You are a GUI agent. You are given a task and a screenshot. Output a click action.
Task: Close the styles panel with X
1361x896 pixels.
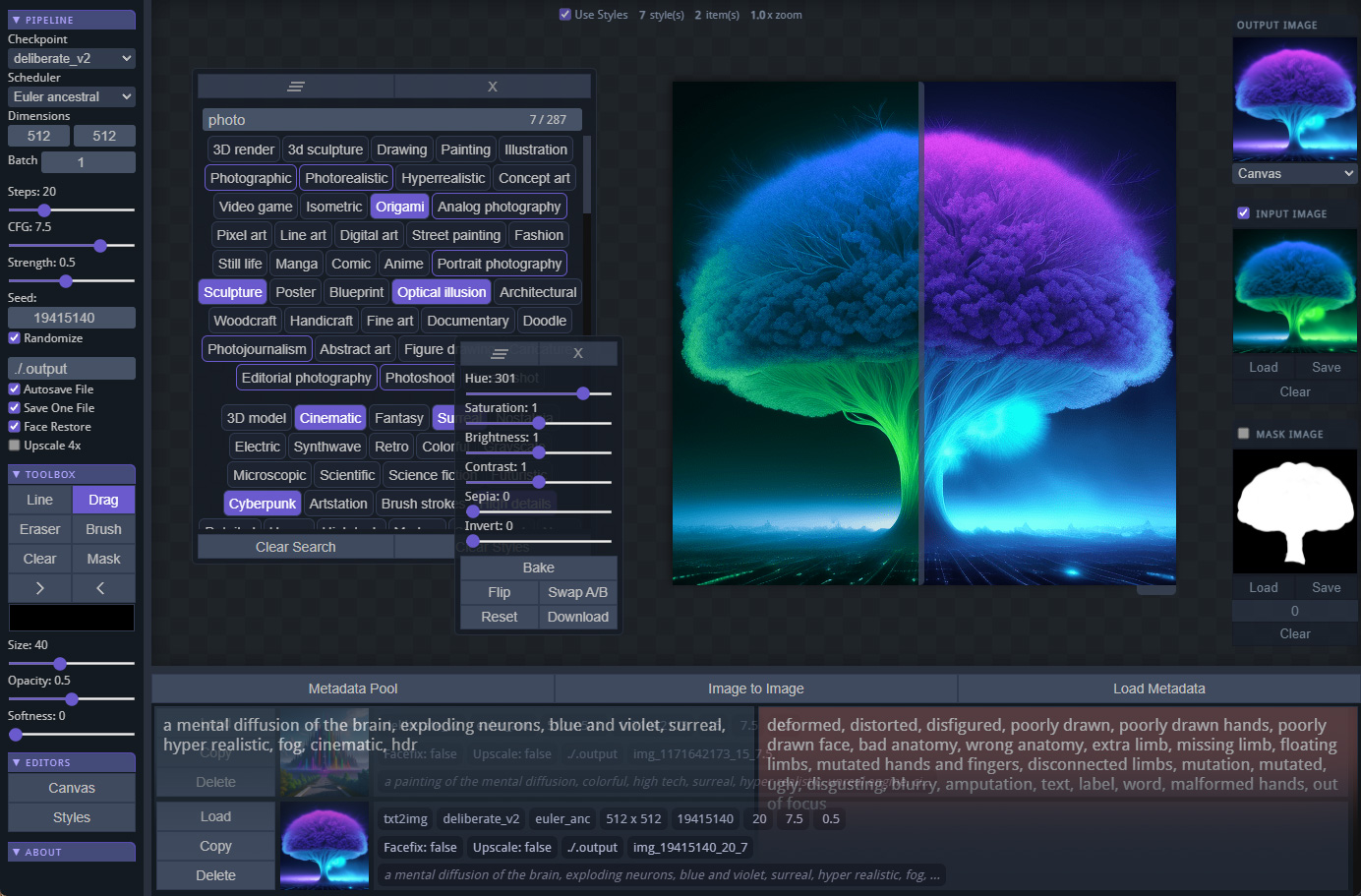click(x=493, y=87)
